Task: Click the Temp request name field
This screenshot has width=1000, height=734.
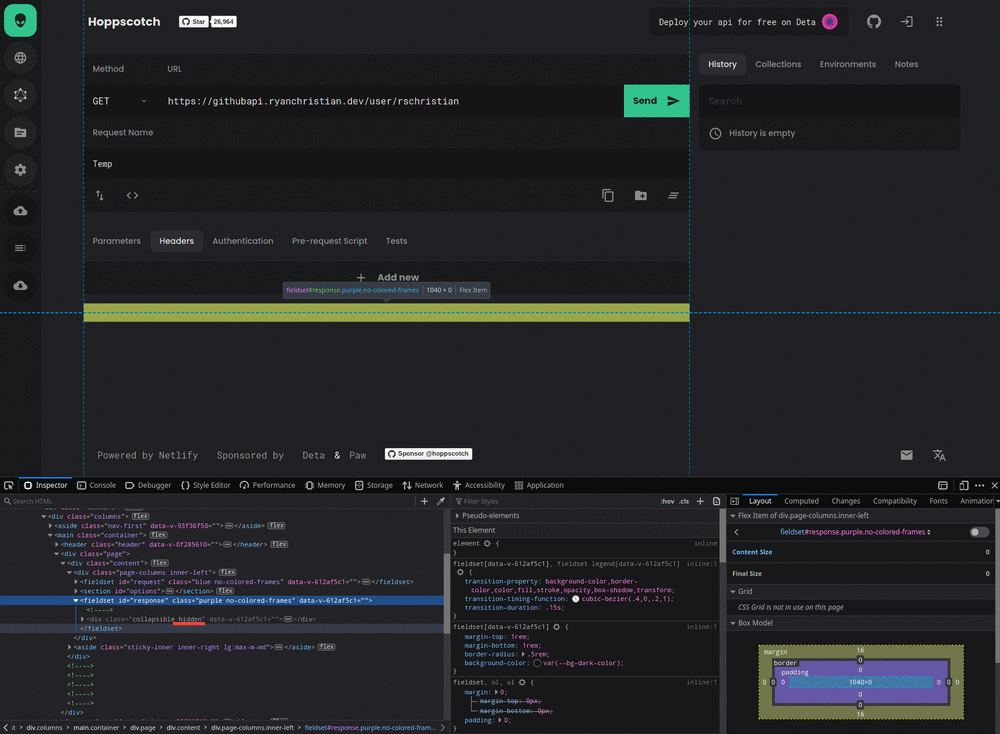Action: pyautogui.click(x=386, y=164)
